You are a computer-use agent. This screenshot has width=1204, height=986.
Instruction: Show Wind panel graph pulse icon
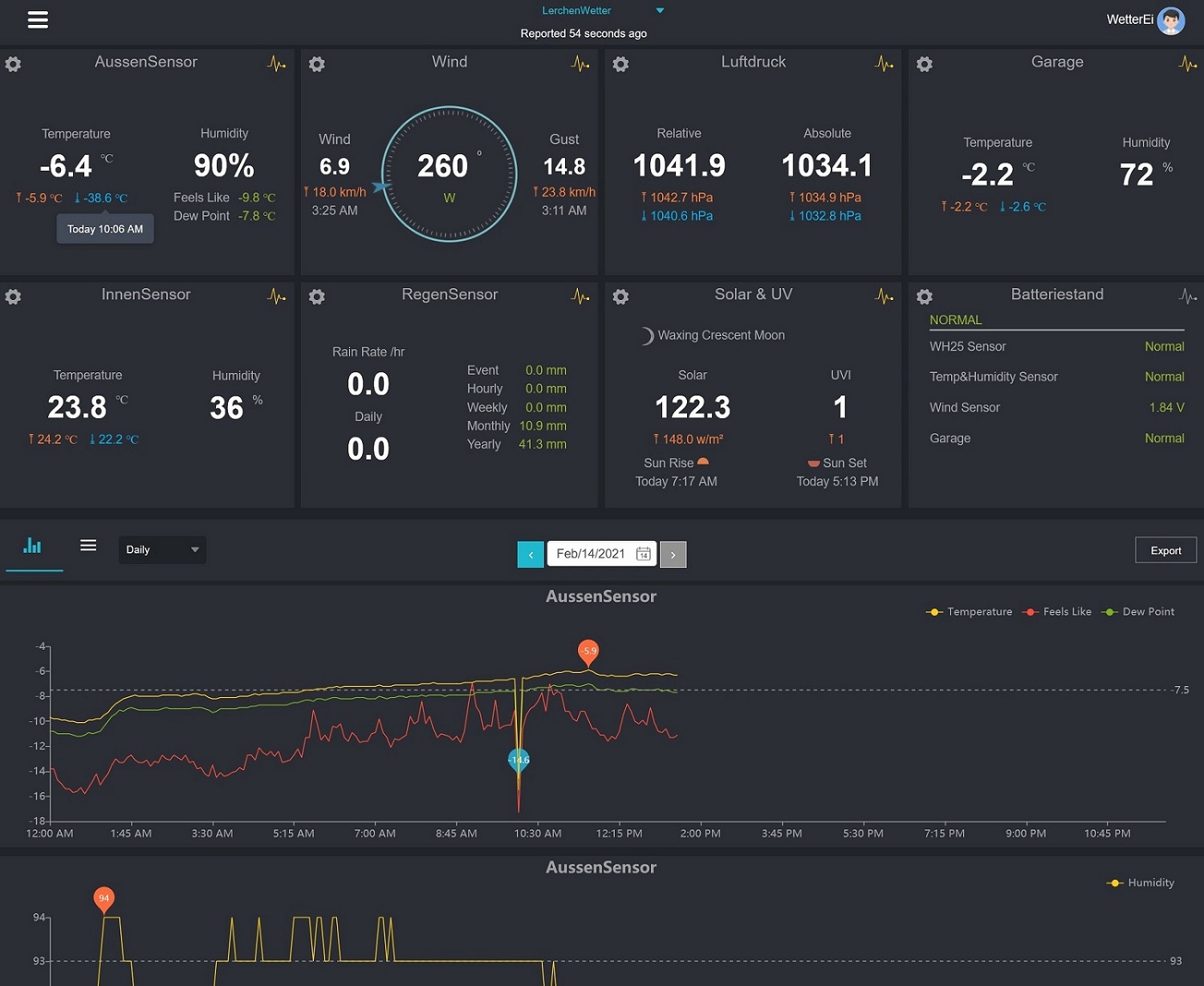tap(580, 63)
